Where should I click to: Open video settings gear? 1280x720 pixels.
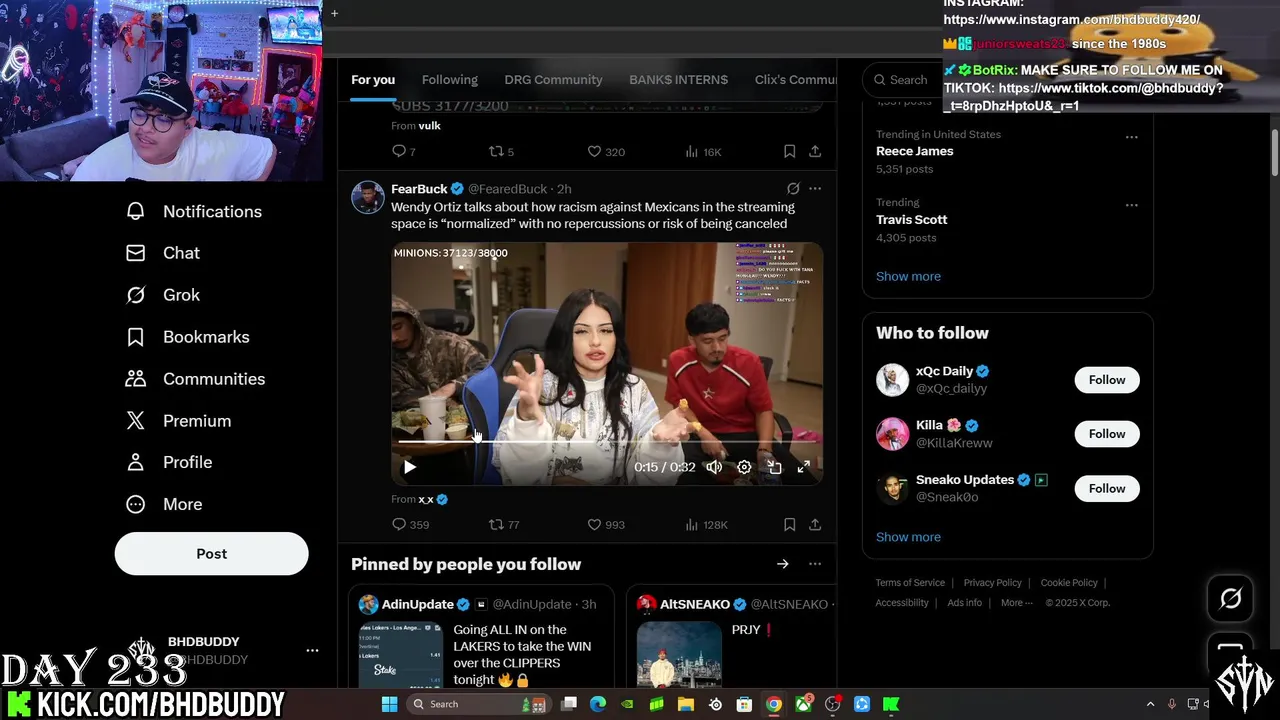click(x=744, y=467)
